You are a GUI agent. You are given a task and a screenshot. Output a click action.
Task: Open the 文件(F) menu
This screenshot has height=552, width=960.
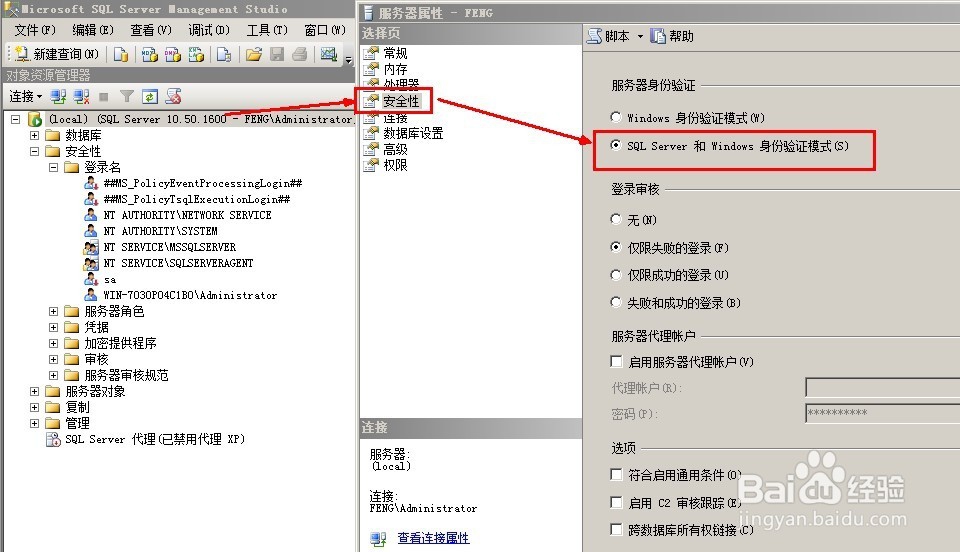35,29
